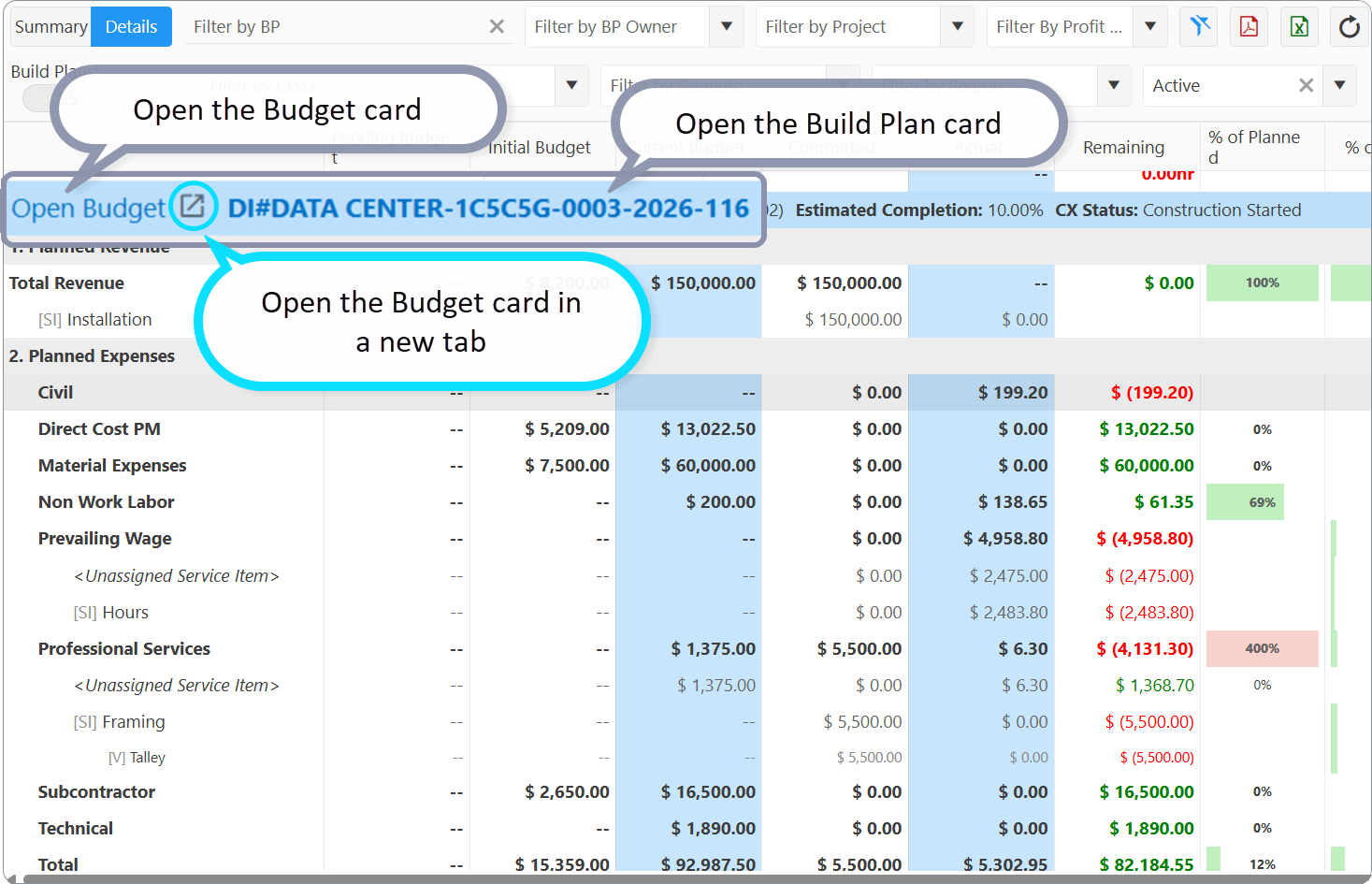Viewport: 1372px width, 884px height.
Task: Select the $ 7,500.00 initial budget value
Action: (x=567, y=465)
